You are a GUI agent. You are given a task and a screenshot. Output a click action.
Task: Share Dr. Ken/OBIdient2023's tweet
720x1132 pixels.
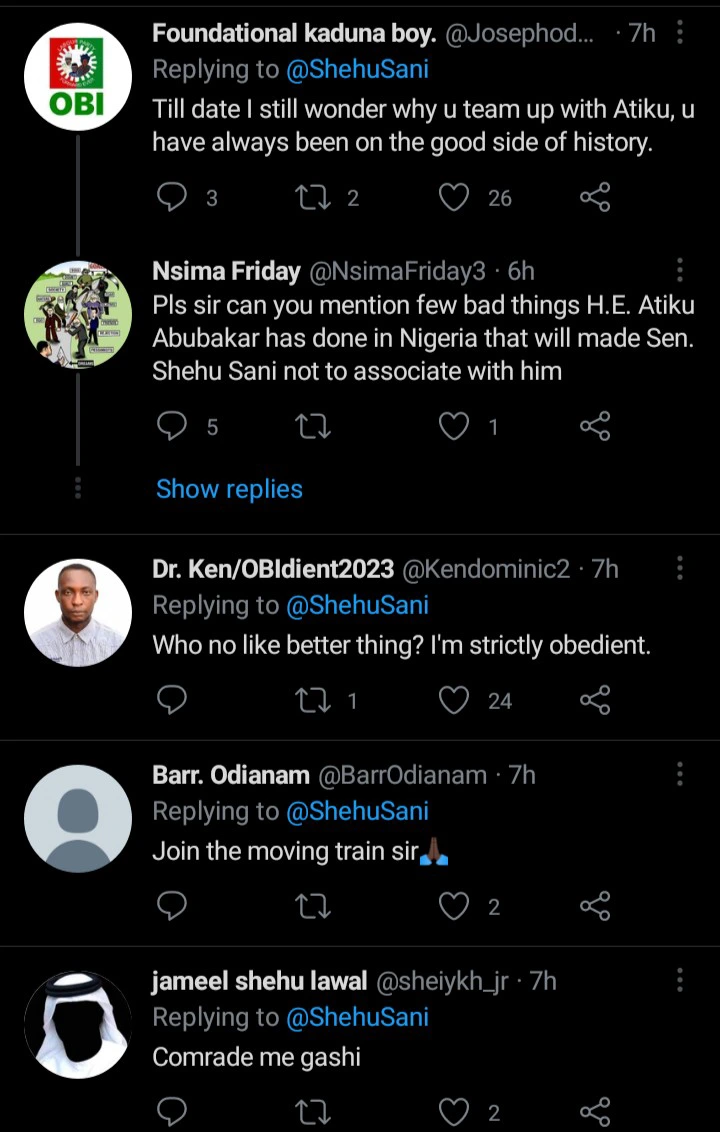click(x=595, y=701)
